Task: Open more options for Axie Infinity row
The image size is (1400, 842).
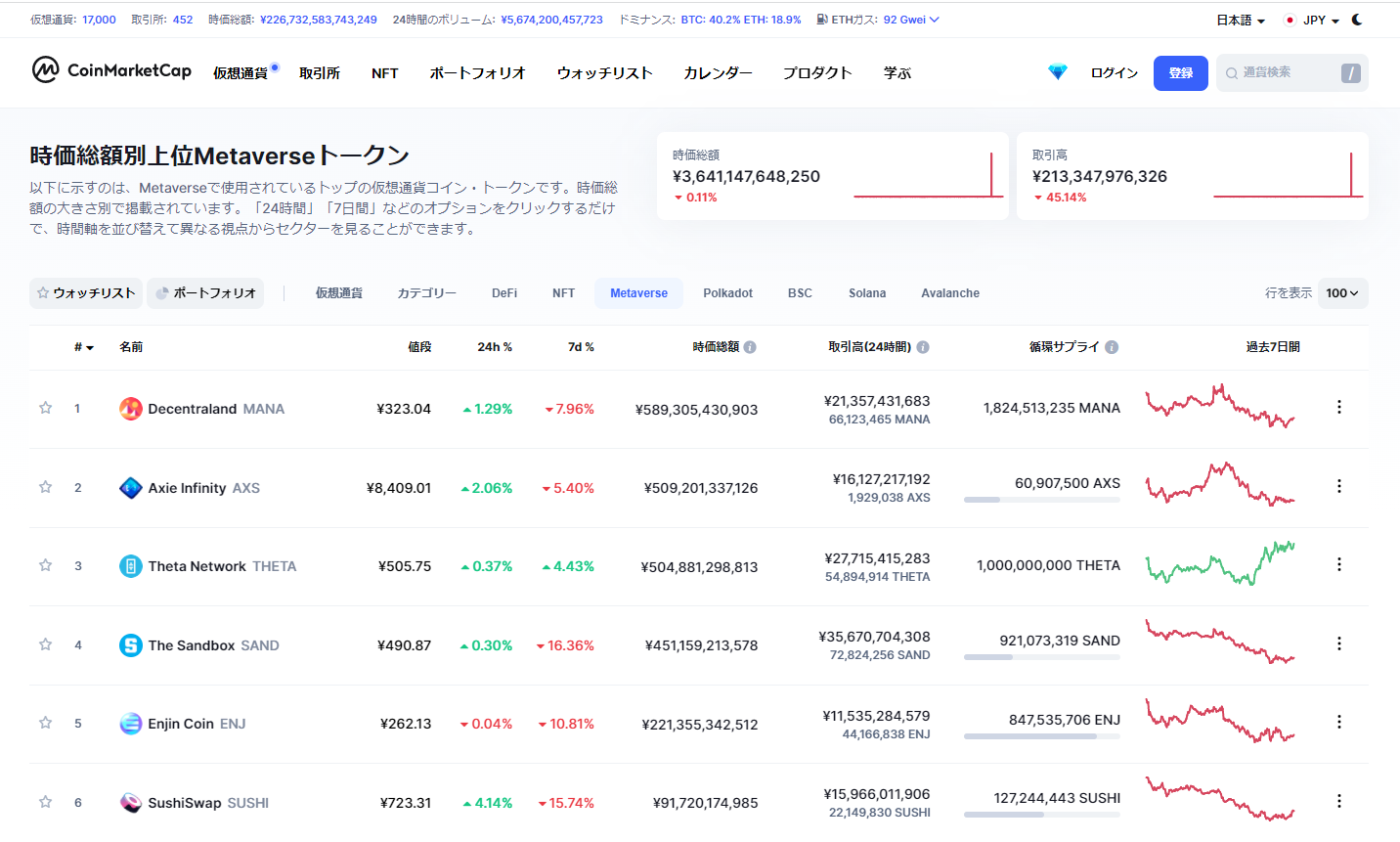Action: click(1339, 486)
